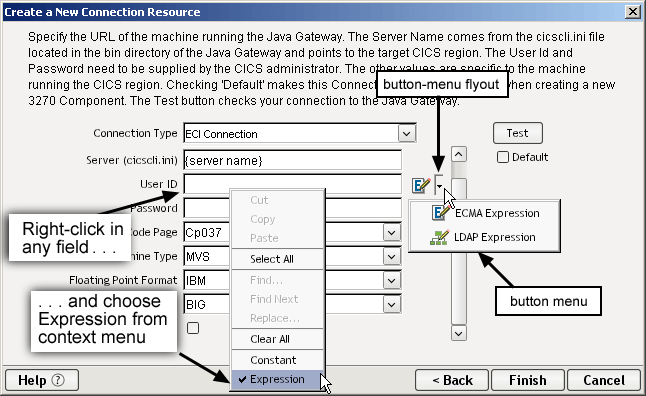Tick the Default checkbox
This screenshot has height=396, width=646.
pos(503,157)
